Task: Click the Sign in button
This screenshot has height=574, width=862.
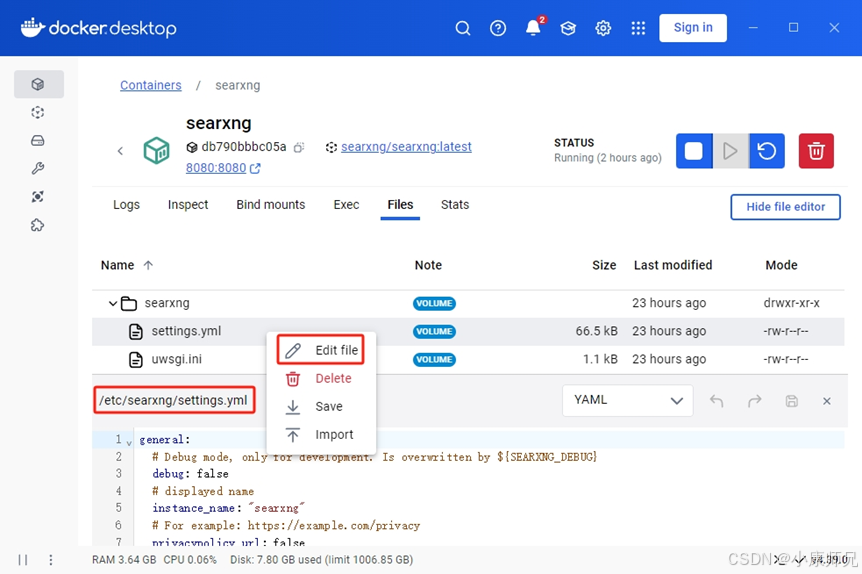Action: [693, 27]
